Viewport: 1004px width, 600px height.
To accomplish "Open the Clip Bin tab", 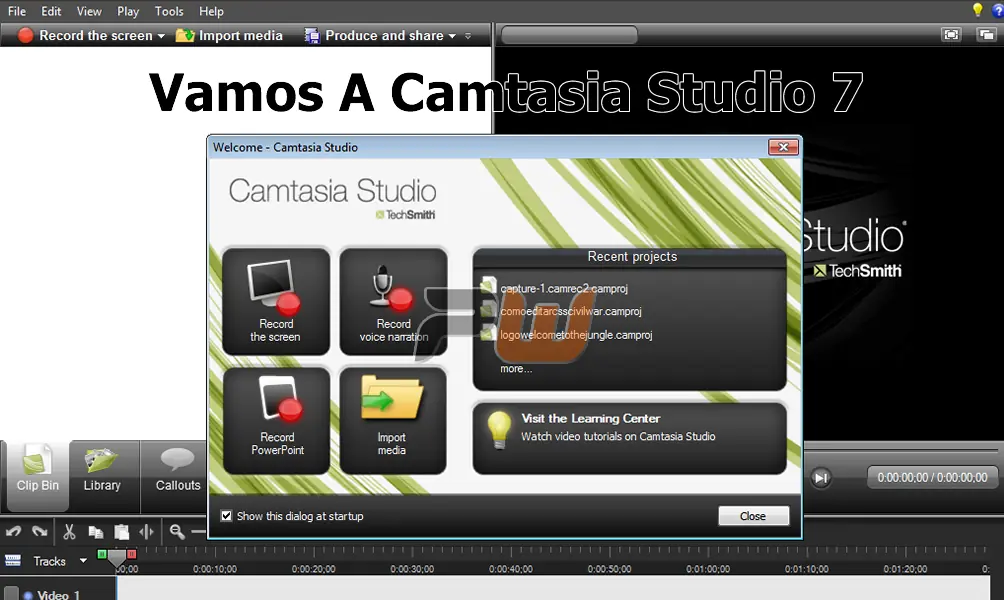I will pyautogui.click(x=37, y=475).
